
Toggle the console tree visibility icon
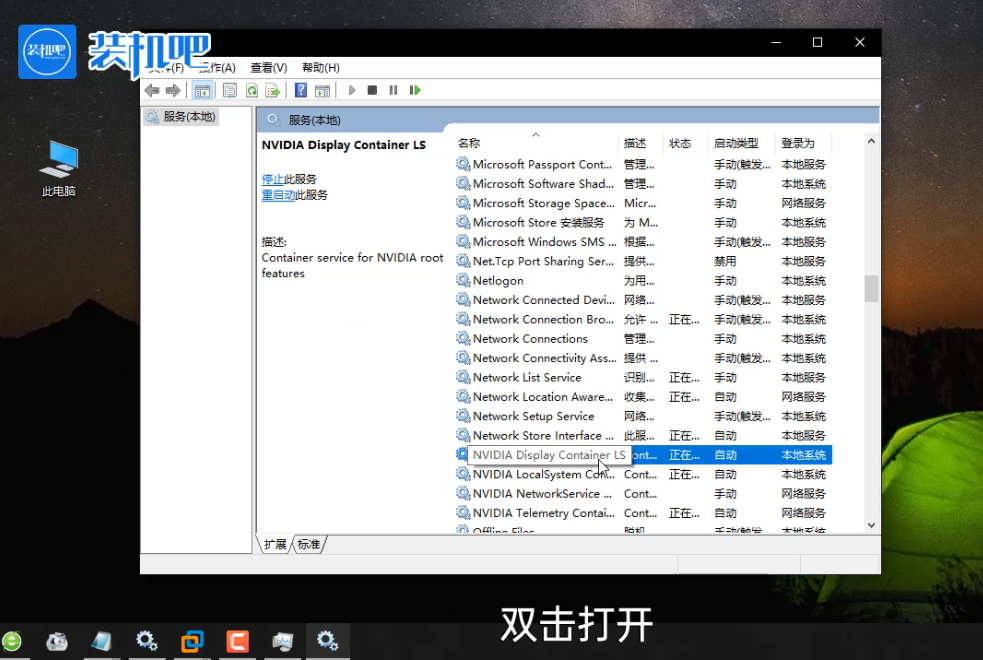(202, 90)
